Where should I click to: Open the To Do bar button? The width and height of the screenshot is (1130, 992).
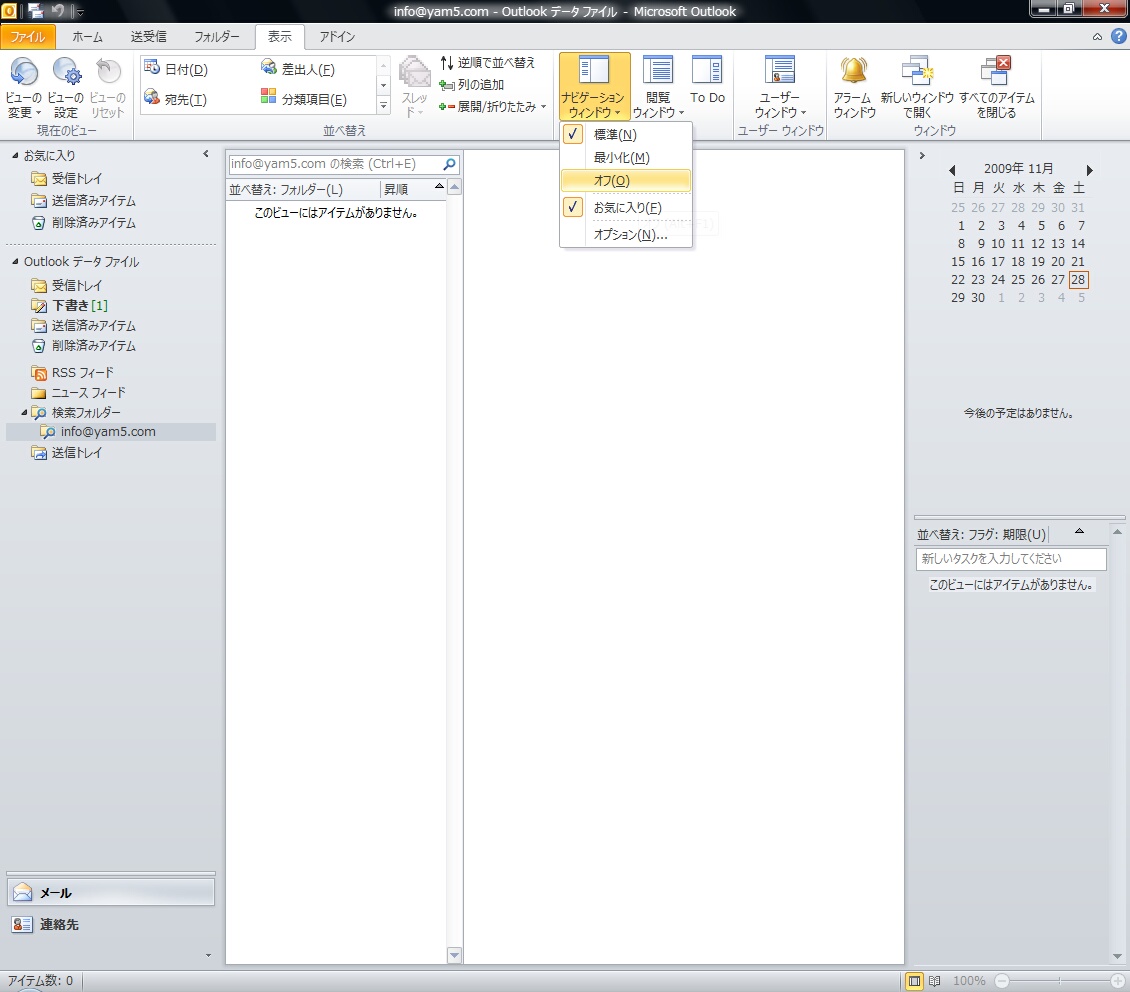pos(707,79)
